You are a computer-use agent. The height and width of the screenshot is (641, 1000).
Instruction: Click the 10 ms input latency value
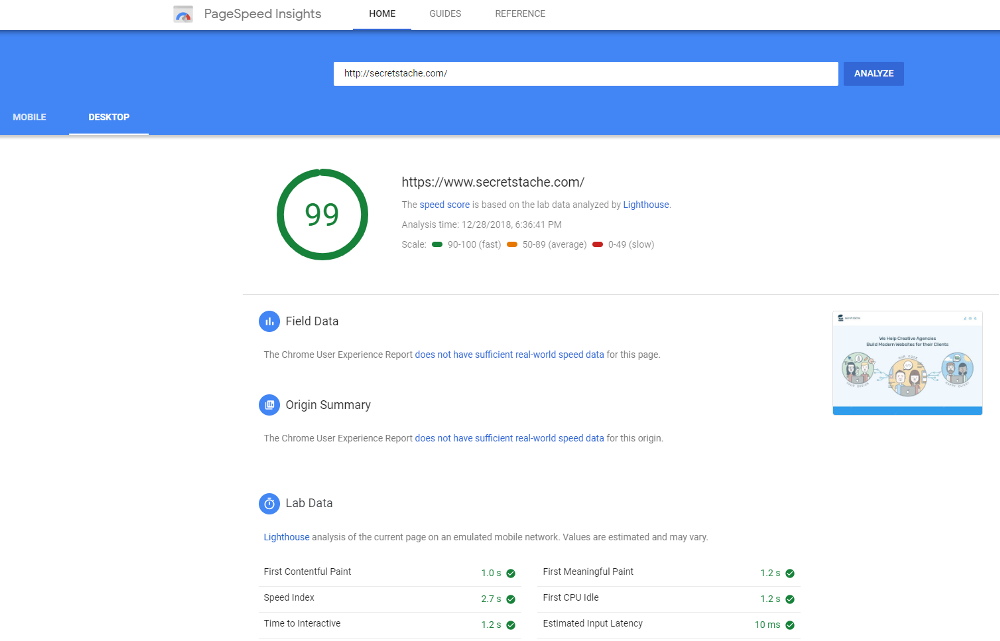click(767, 625)
